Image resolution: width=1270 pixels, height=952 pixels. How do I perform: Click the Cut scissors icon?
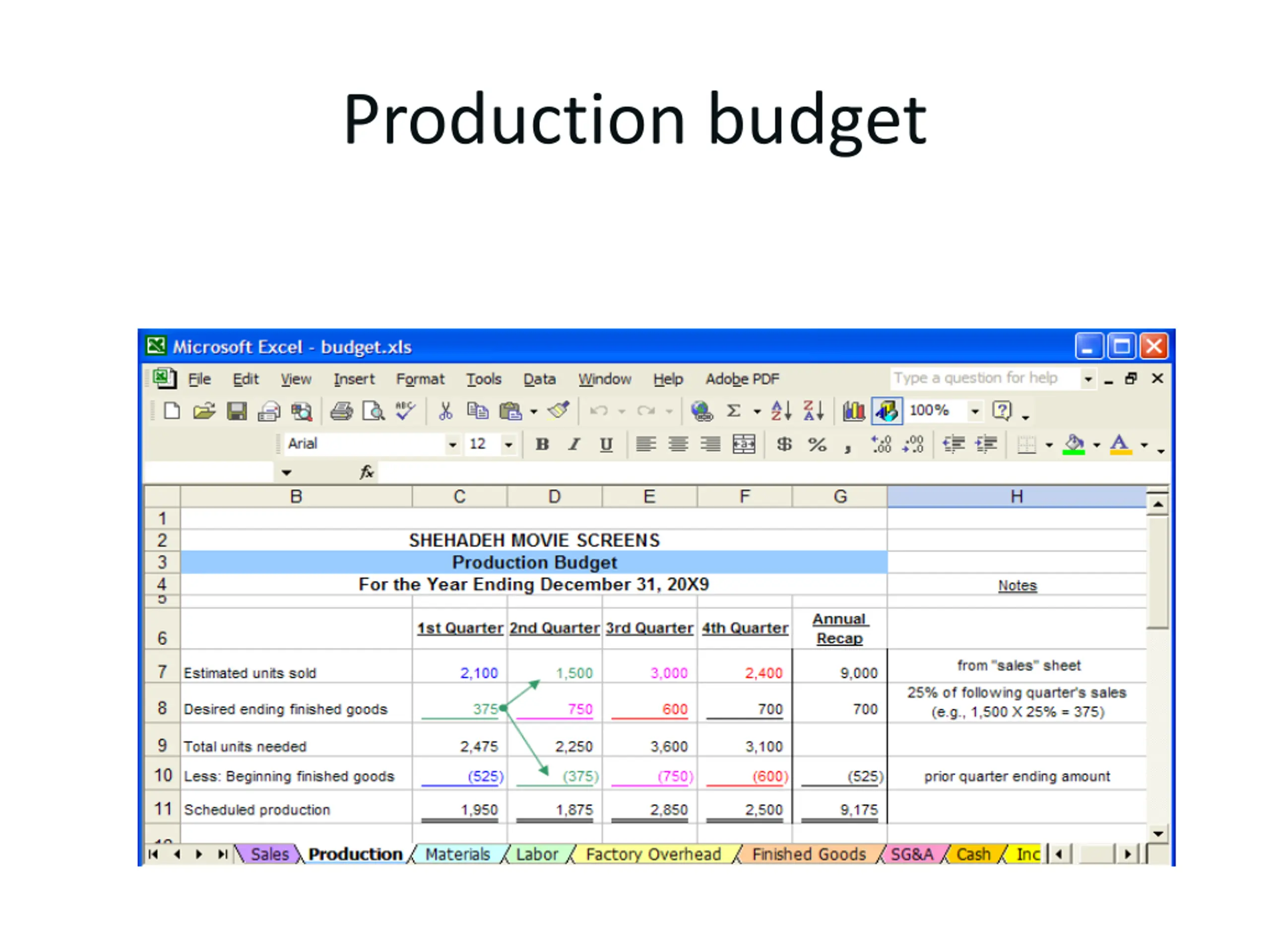coord(445,411)
